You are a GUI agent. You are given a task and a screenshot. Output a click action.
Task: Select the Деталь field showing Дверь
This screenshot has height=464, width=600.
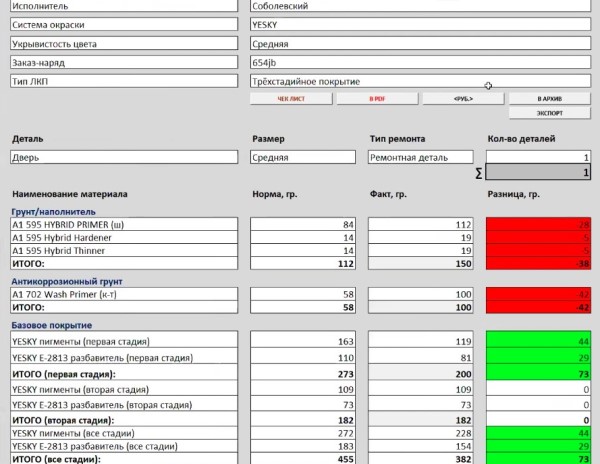[124, 157]
